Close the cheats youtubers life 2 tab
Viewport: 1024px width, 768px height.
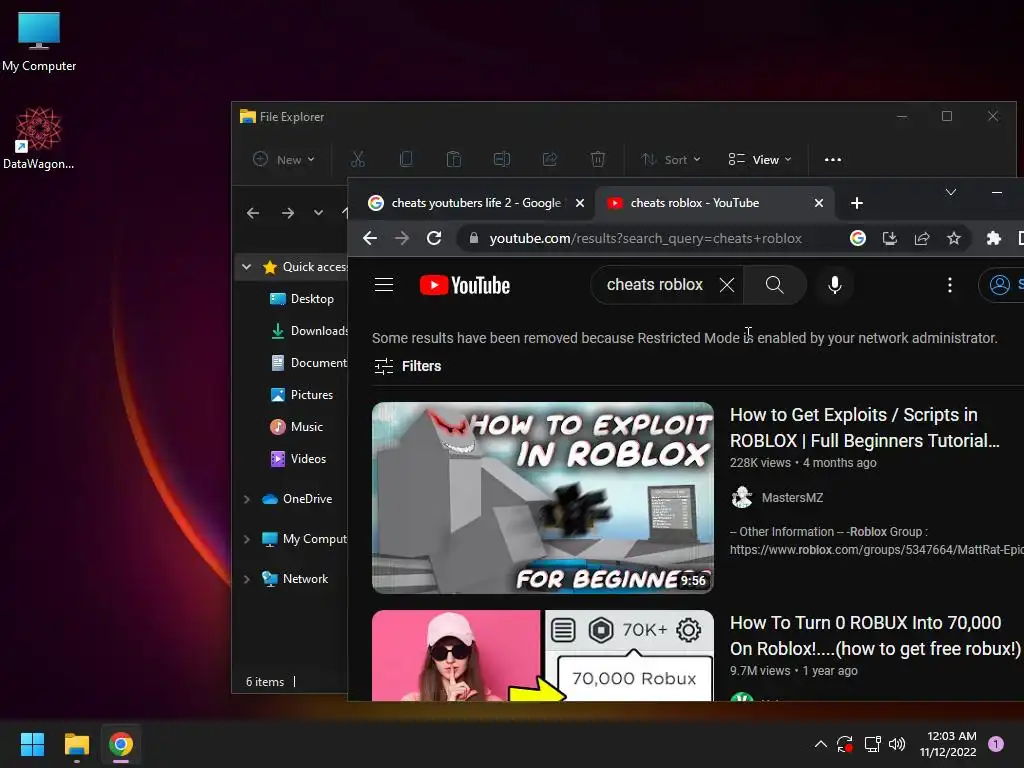(580, 203)
